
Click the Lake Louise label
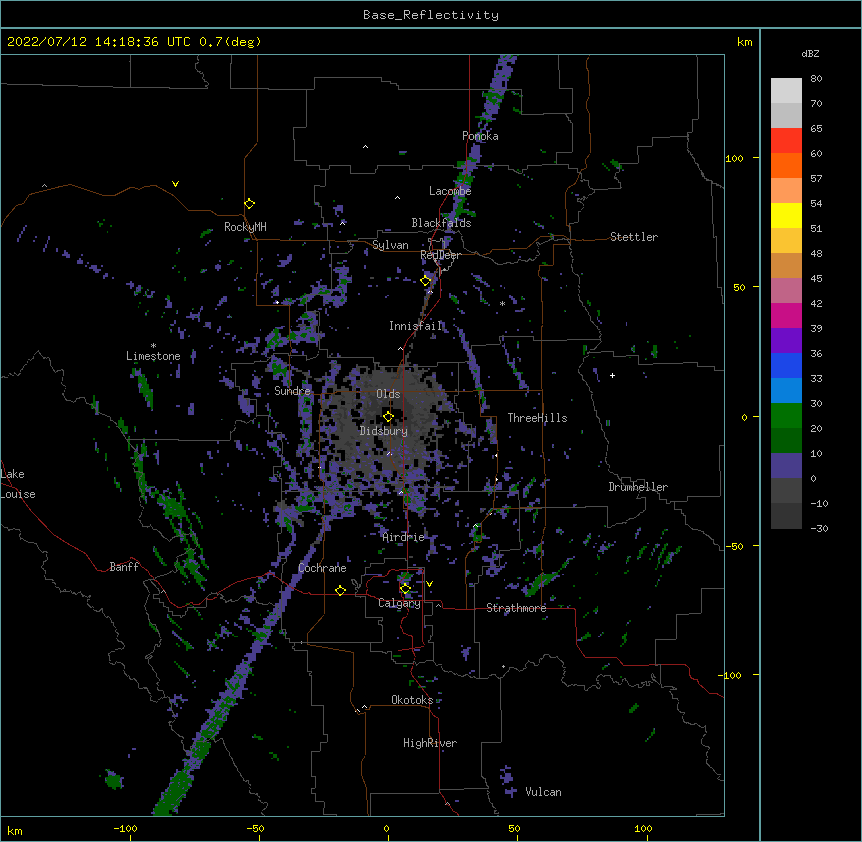tap(18, 484)
